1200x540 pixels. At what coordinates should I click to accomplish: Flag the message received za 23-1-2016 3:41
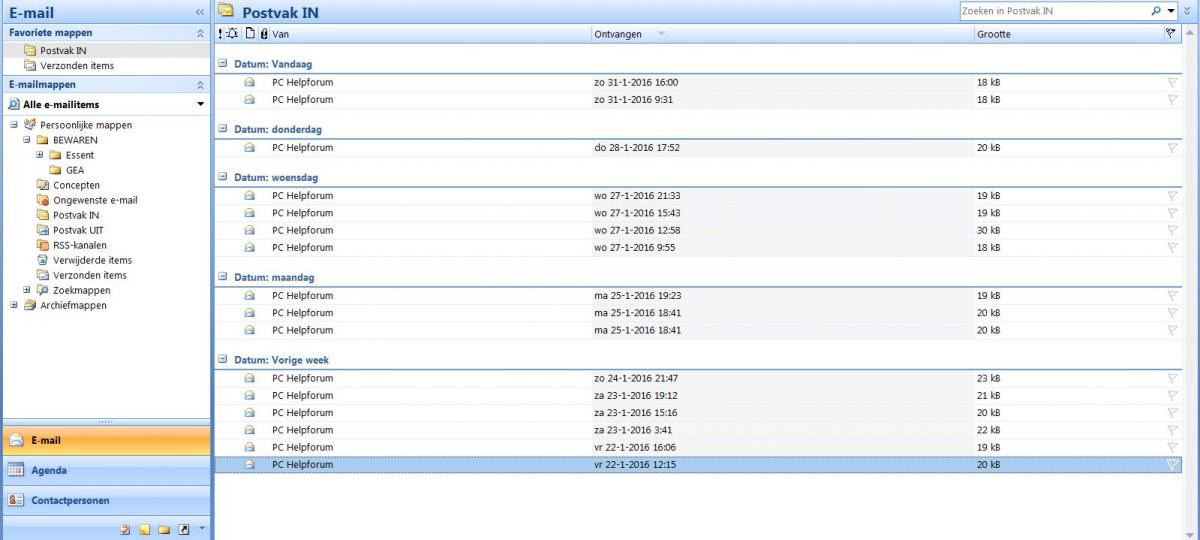point(1171,430)
